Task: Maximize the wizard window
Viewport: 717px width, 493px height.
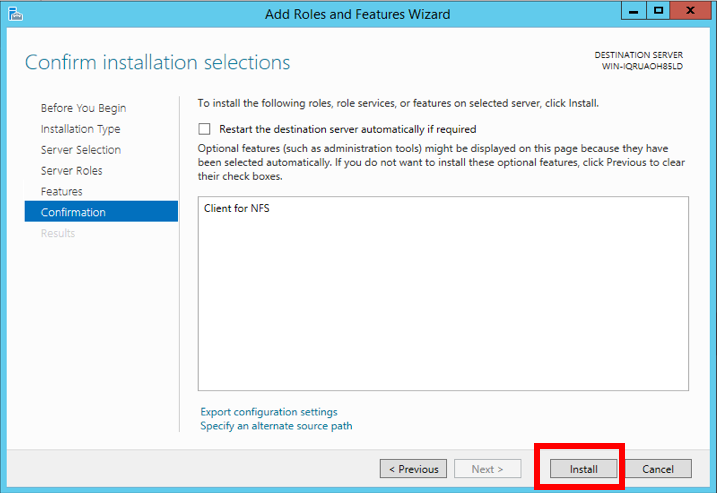Action: pos(659,11)
